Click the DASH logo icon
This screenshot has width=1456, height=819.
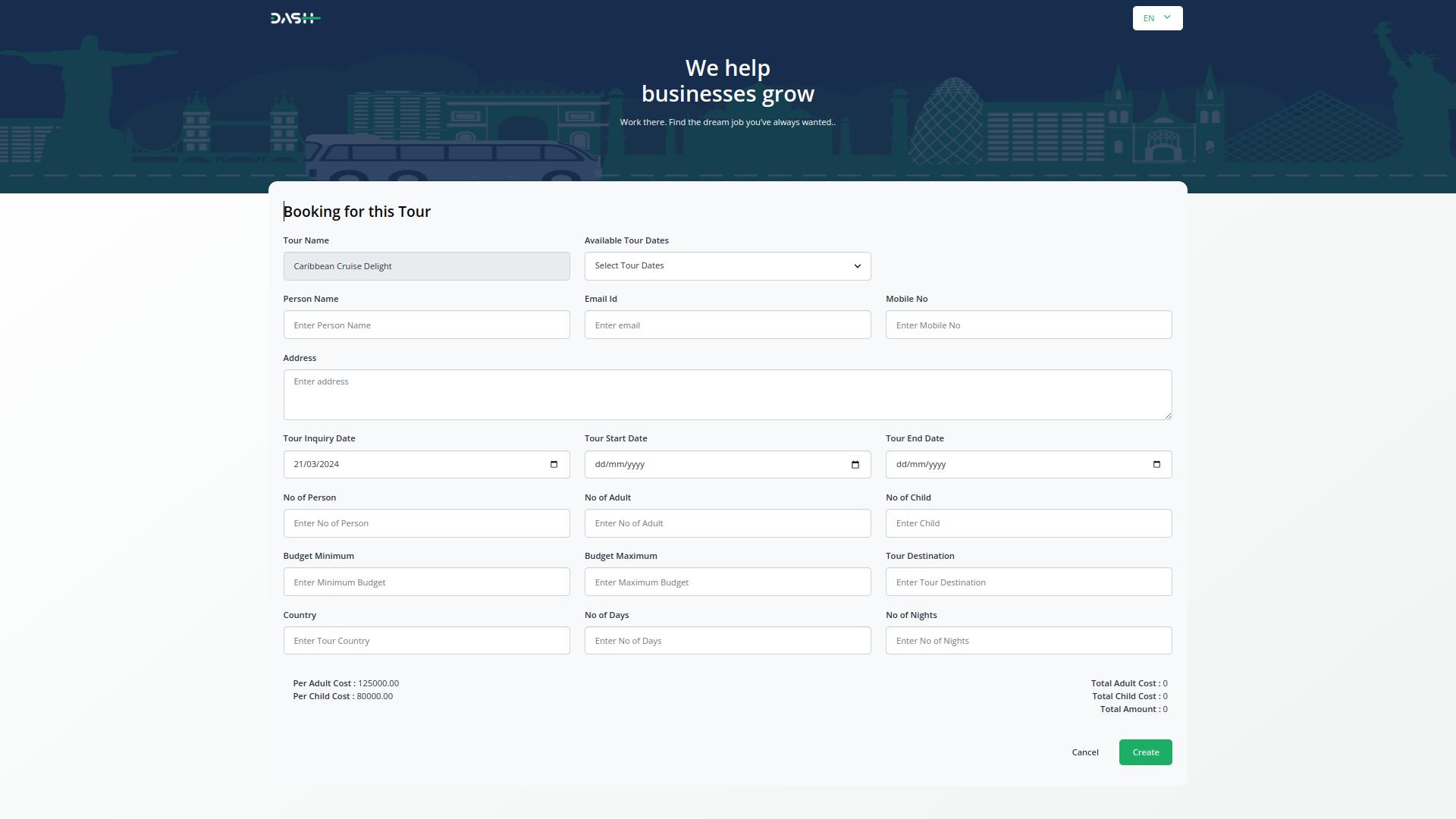pos(295,18)
